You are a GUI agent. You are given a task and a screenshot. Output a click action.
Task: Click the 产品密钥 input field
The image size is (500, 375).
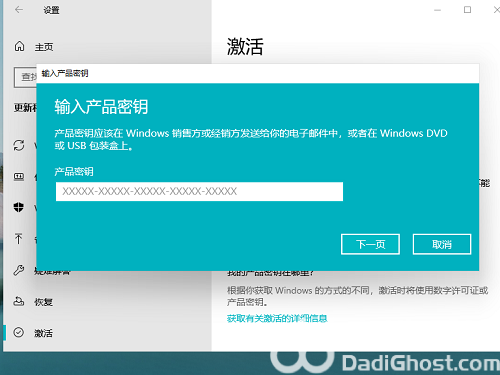199,191
